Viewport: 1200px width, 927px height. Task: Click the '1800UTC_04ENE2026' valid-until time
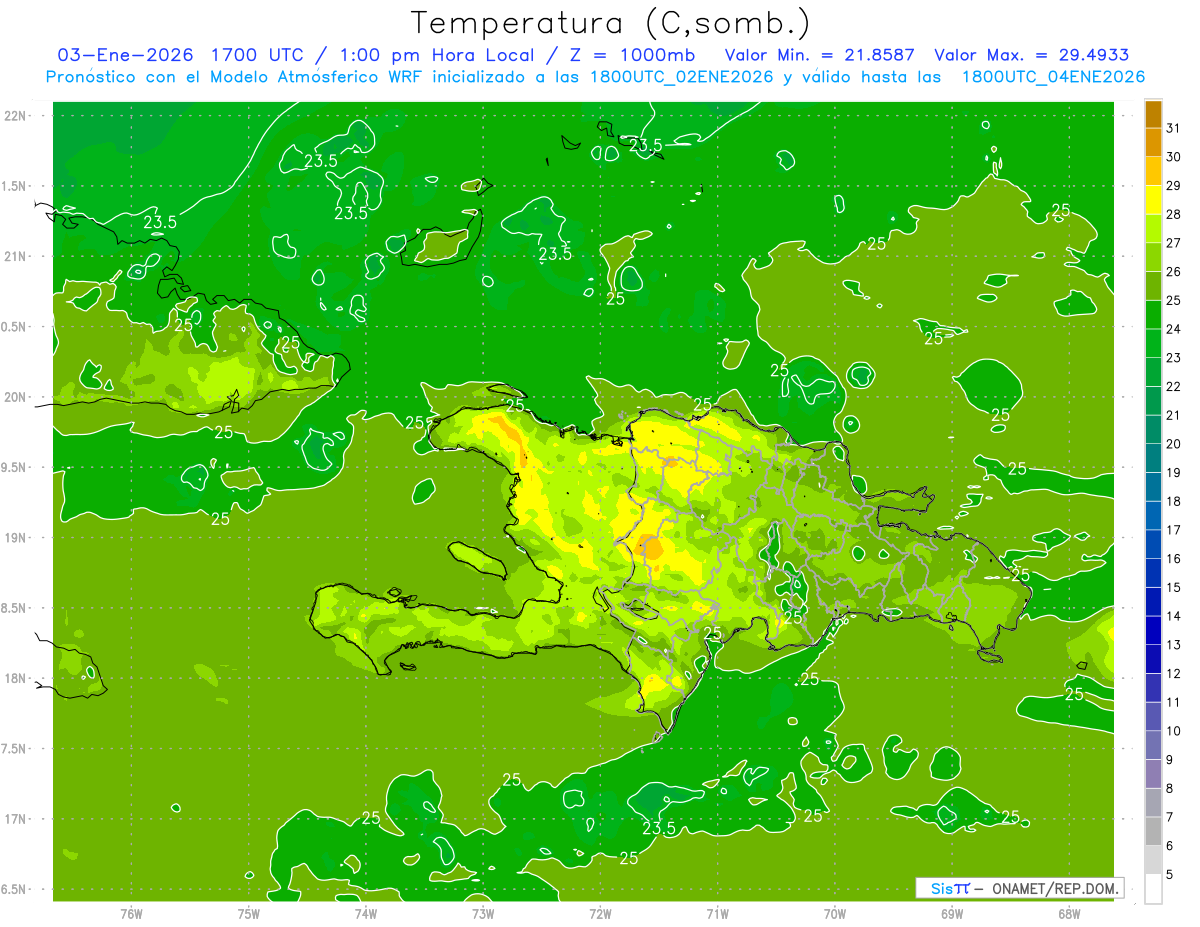click(x=1053, y=77)
